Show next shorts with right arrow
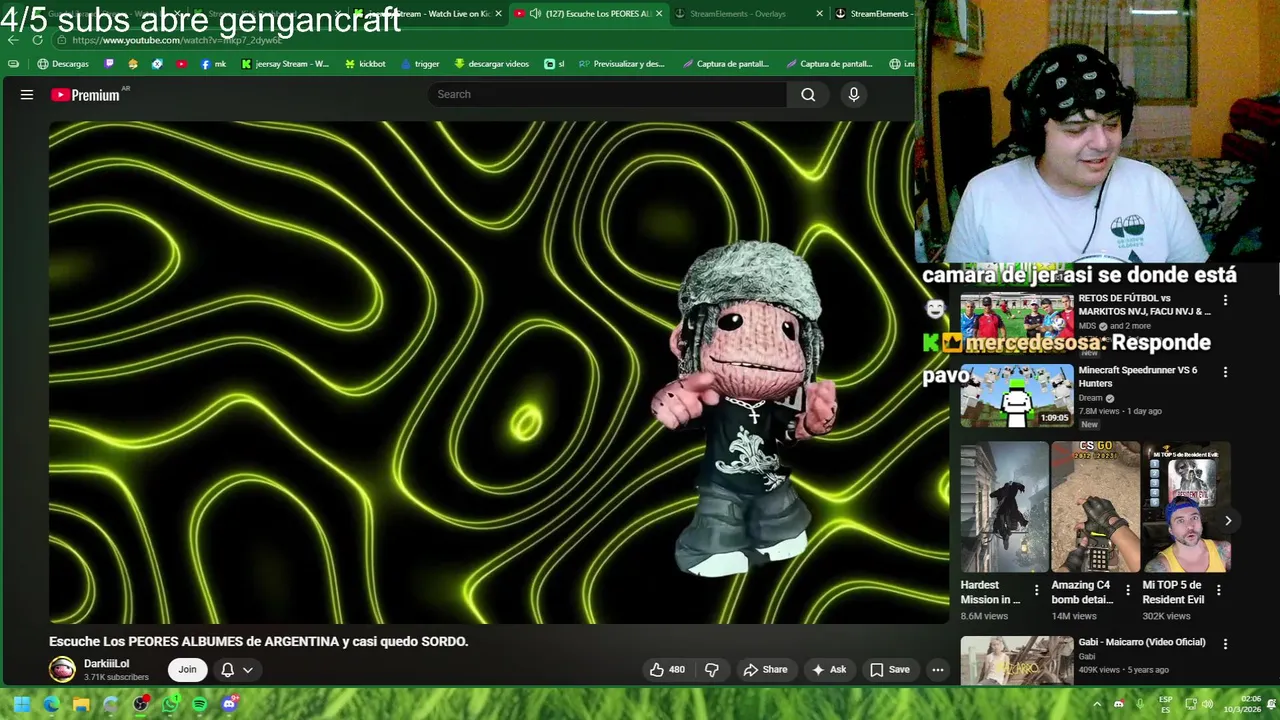 click(x=1228, y=521)
